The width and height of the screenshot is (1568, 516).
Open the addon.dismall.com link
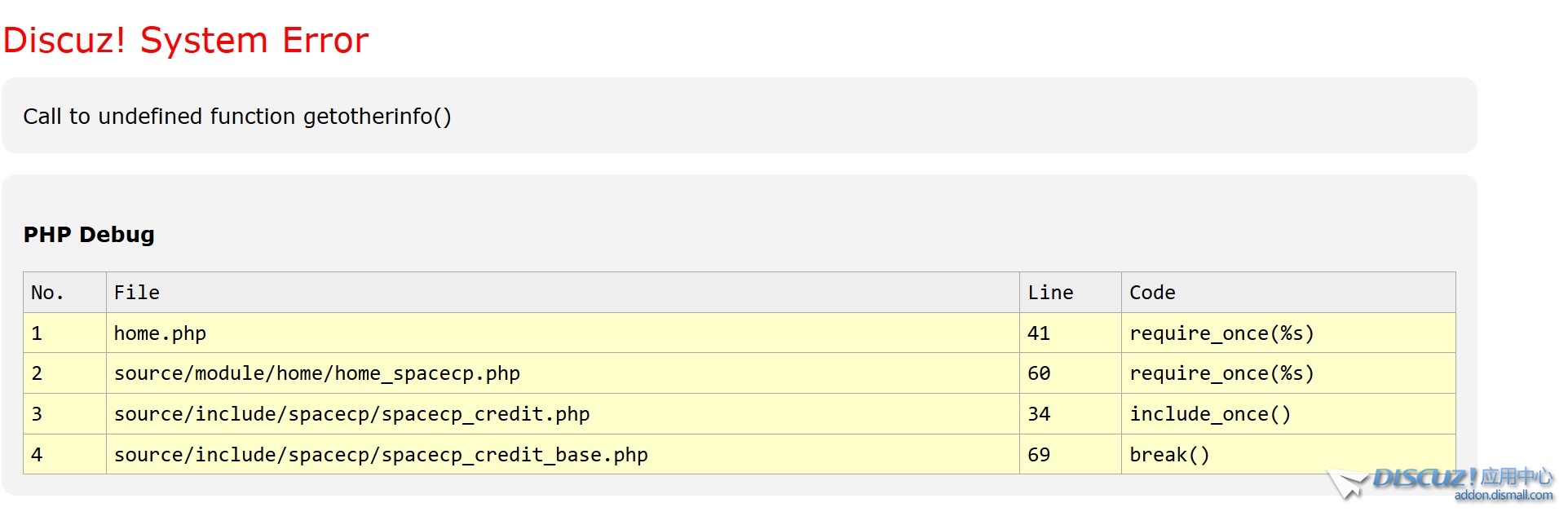click(x=1503, y=495)
